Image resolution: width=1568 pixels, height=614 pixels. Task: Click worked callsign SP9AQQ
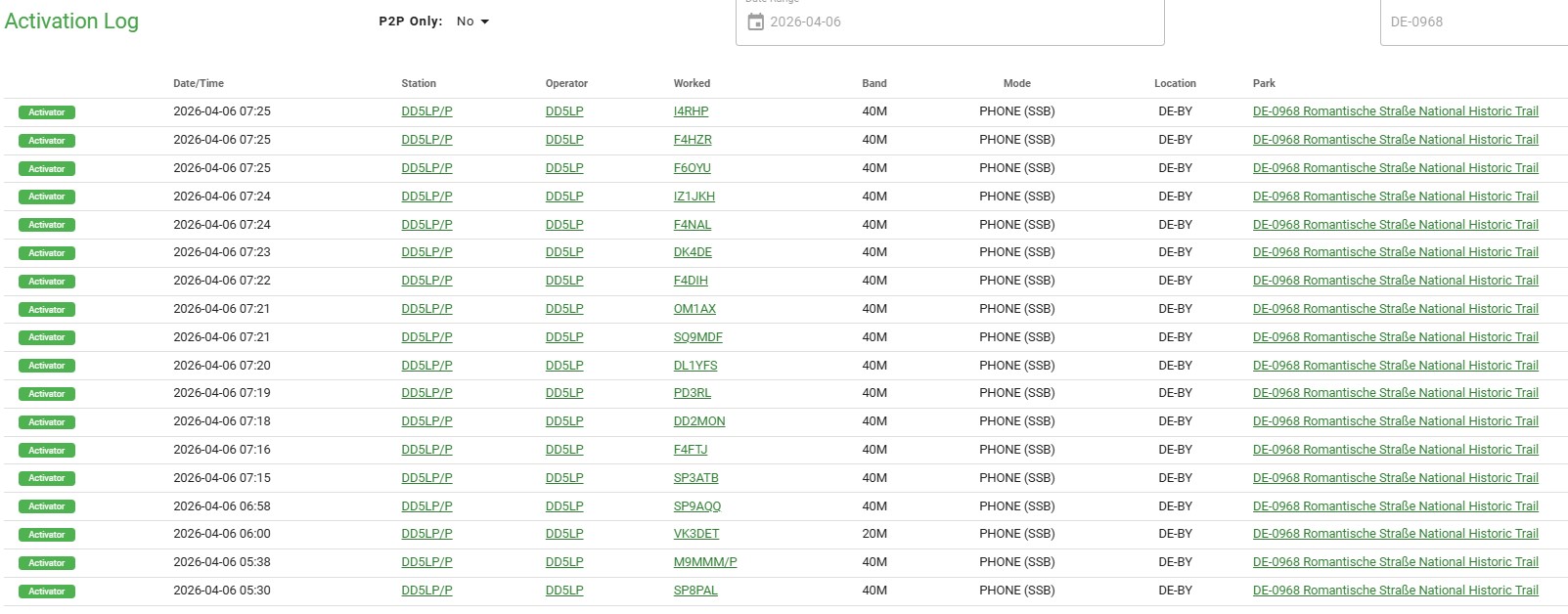click(696, 506)
